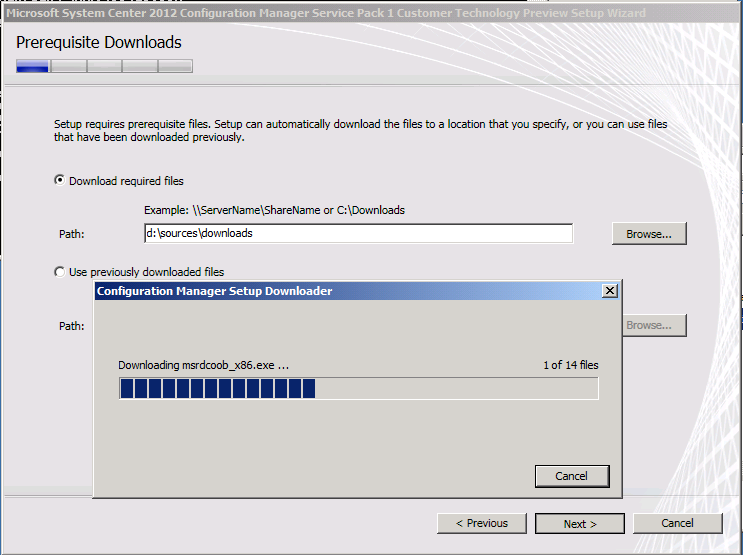Click Browse for the download path
The height and width of the screenshot is (555, 743).
point(649,234)
